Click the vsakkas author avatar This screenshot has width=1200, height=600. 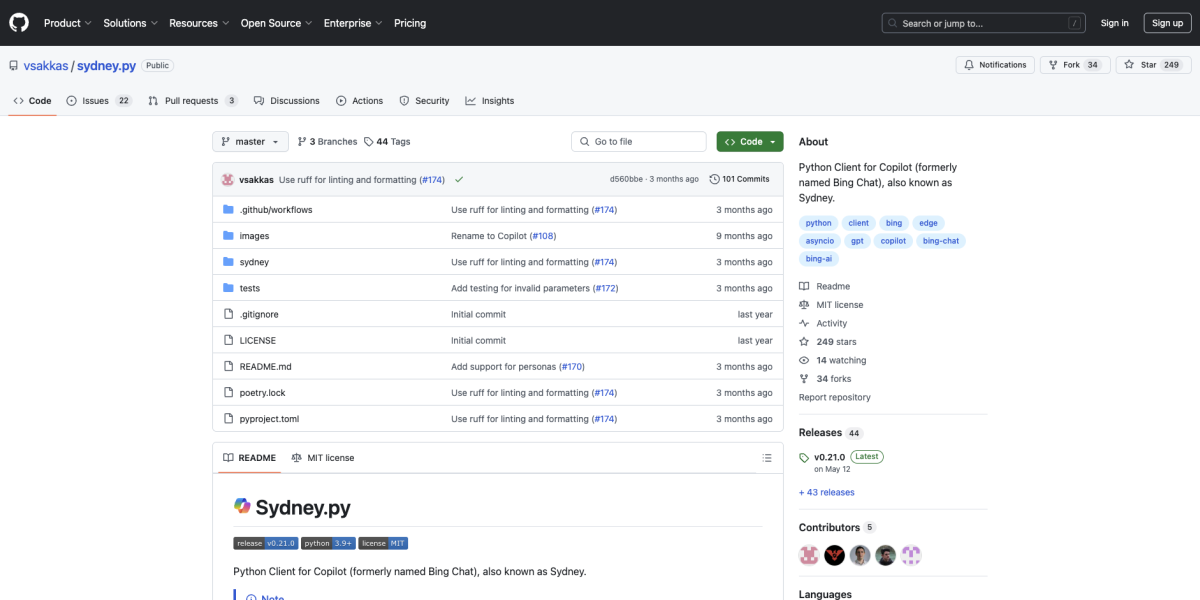[x=228, y=179]
